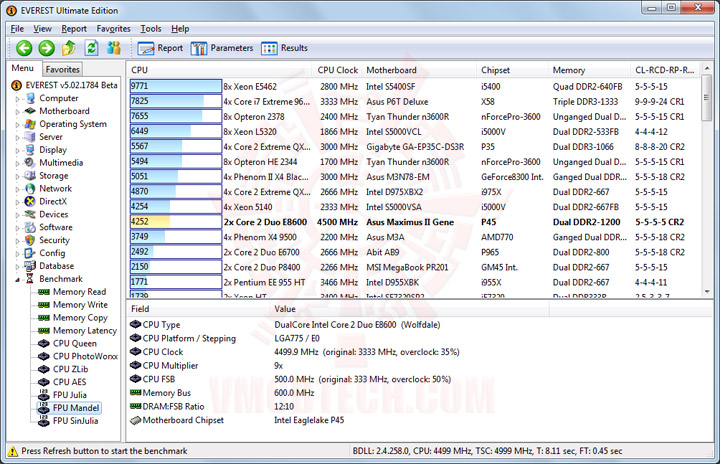Select the Benchmark hourglass icon
Image resolution: width=720 pixels, height=464 pixels.
(30, 278)
